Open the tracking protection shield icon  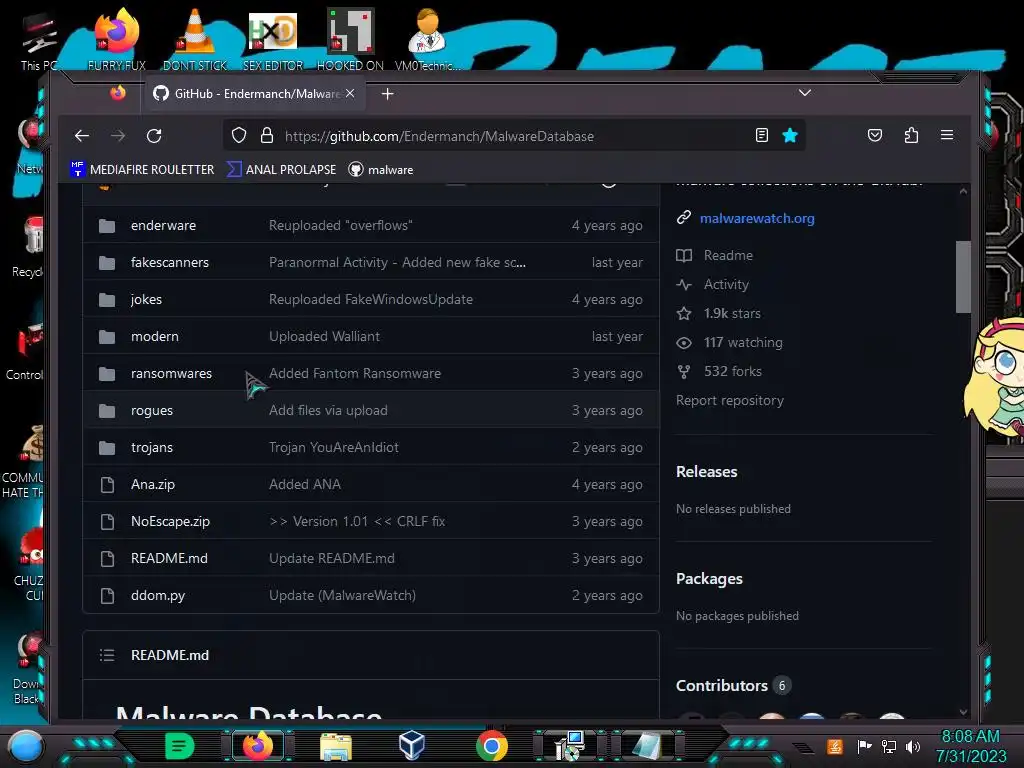click(239, 135)
